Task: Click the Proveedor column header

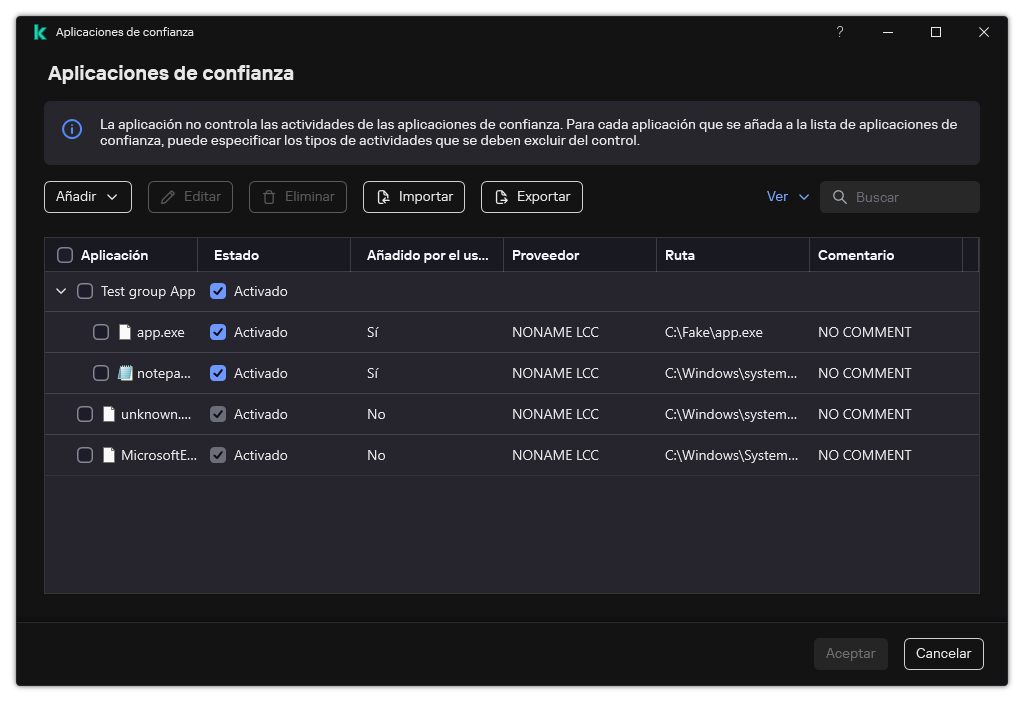Action: [x=546, y=254]
